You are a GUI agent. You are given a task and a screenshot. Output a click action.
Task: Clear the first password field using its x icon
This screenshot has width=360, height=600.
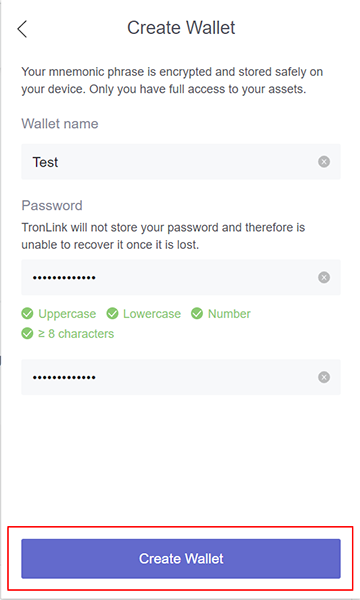point(324,277)
